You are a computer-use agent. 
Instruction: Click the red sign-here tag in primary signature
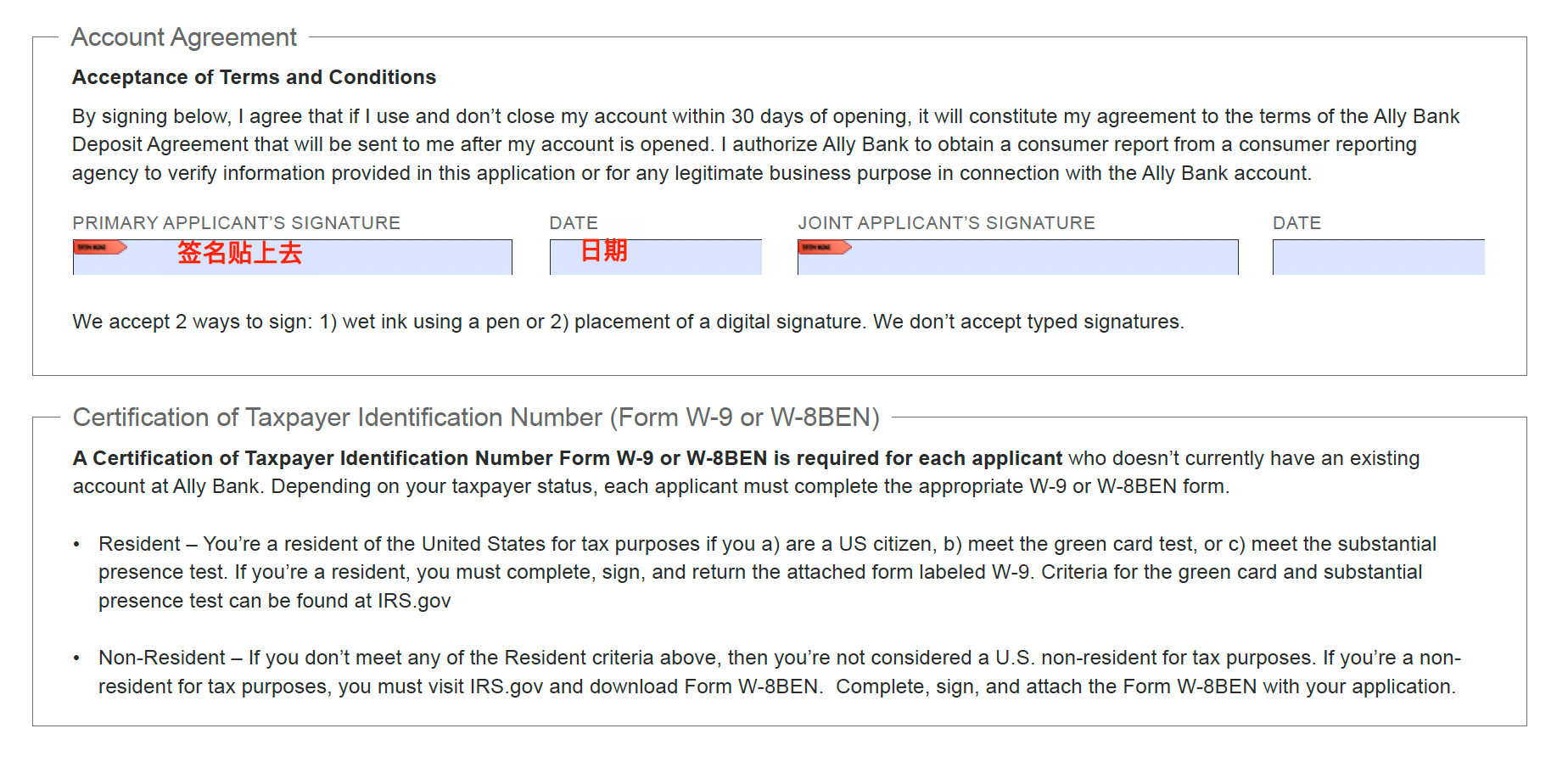[x=100, y=248]
